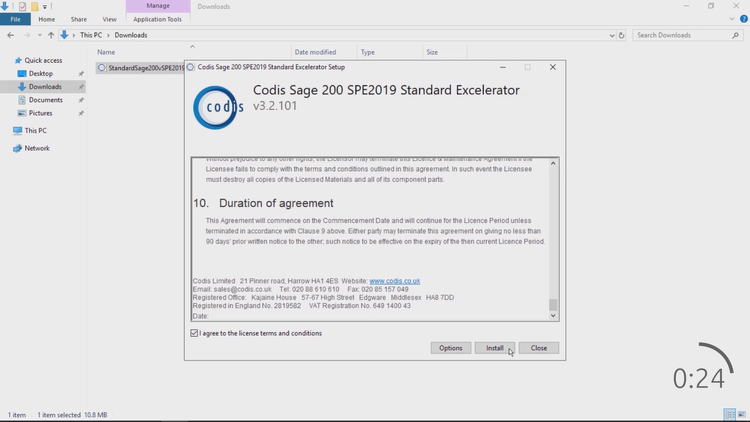Viewport: 750px width, 422px height.
Task: Open the Share ribbon tab
Action: point(78,19)
